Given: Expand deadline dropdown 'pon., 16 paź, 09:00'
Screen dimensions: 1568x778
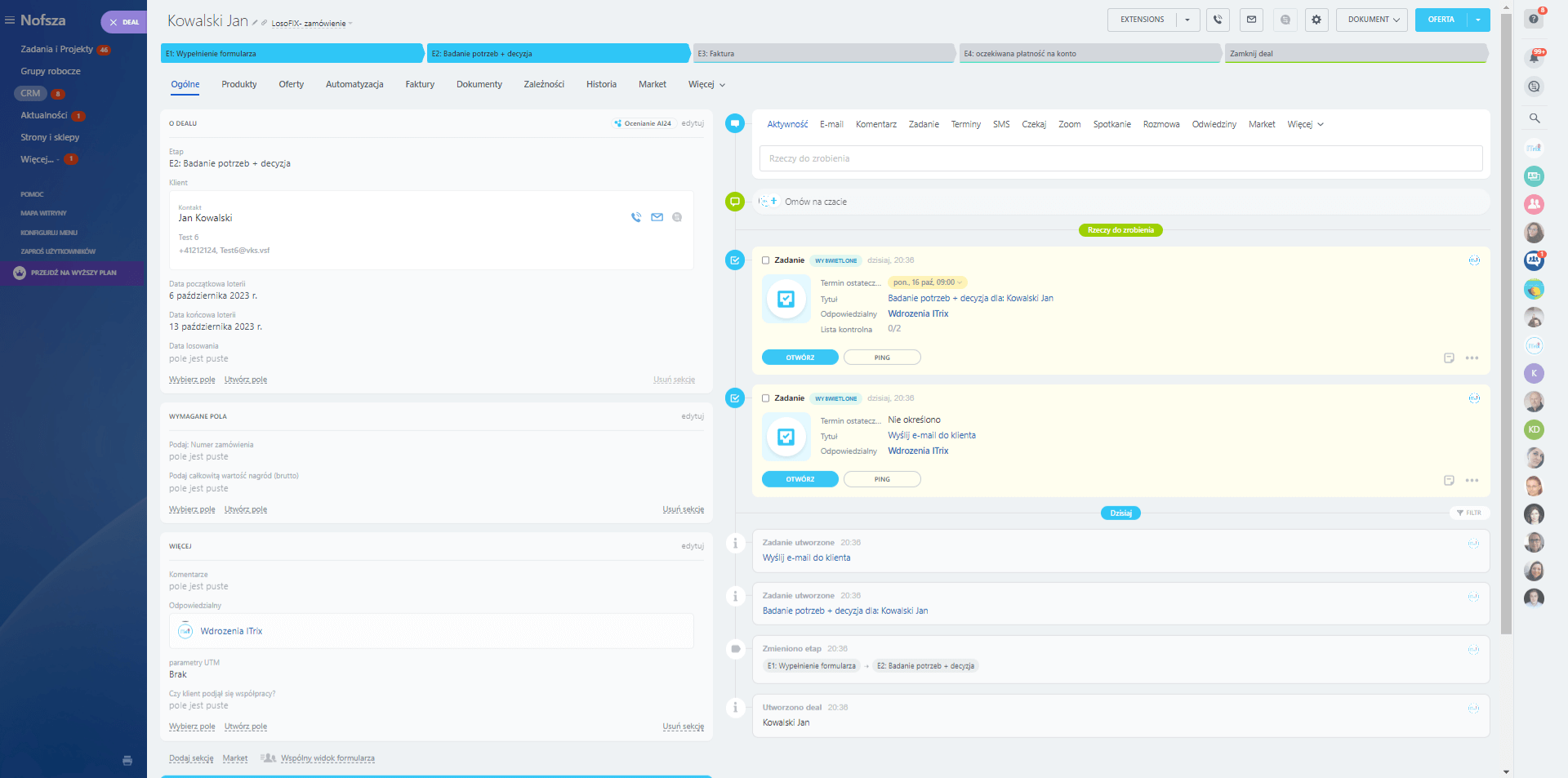Looking at the screenshot, I should tap(927, 282).
